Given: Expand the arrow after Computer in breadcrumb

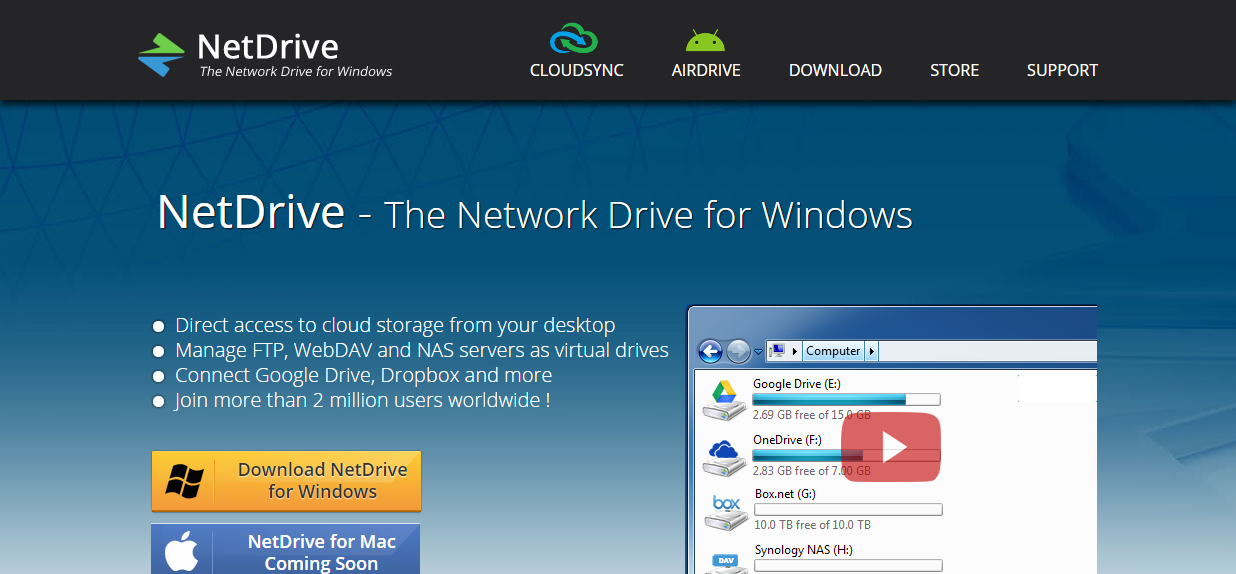Looking at the screenshot, I should coord(872,351).
